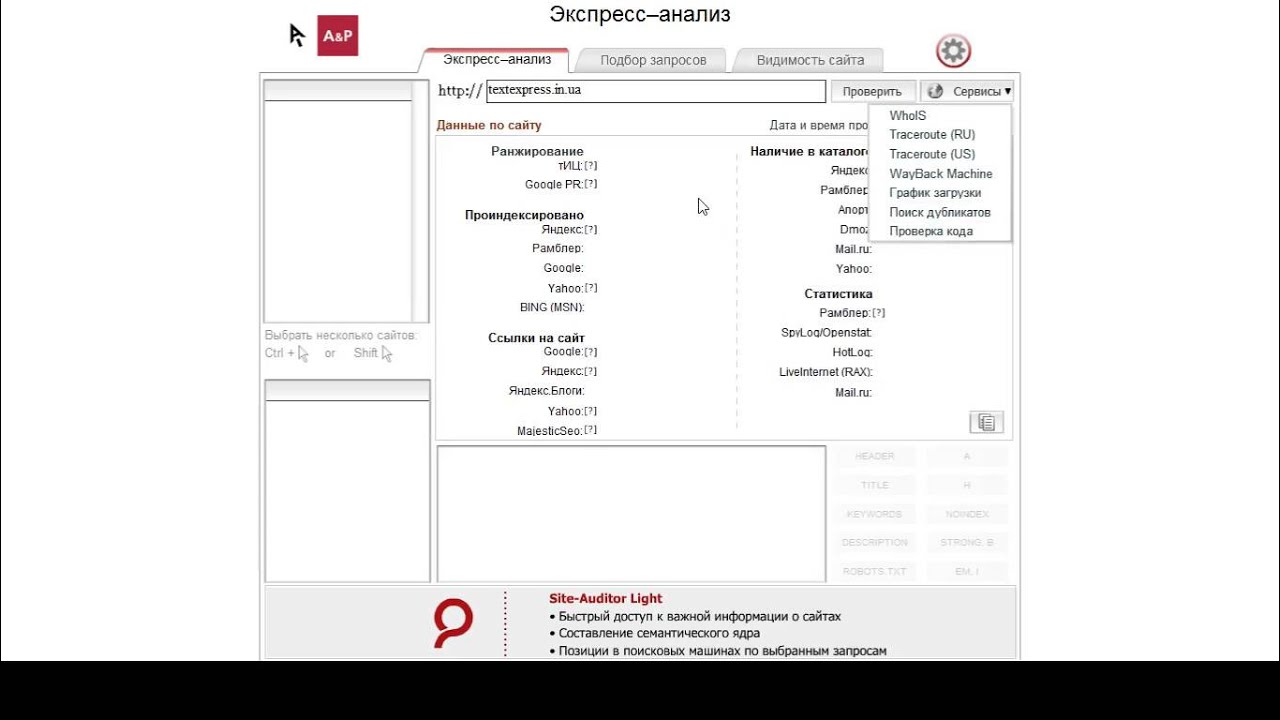Switch to the Экспресс–анализ tab
Image resolution: width=1280 pixels, height=720 pixels.
tap(497, 59)
